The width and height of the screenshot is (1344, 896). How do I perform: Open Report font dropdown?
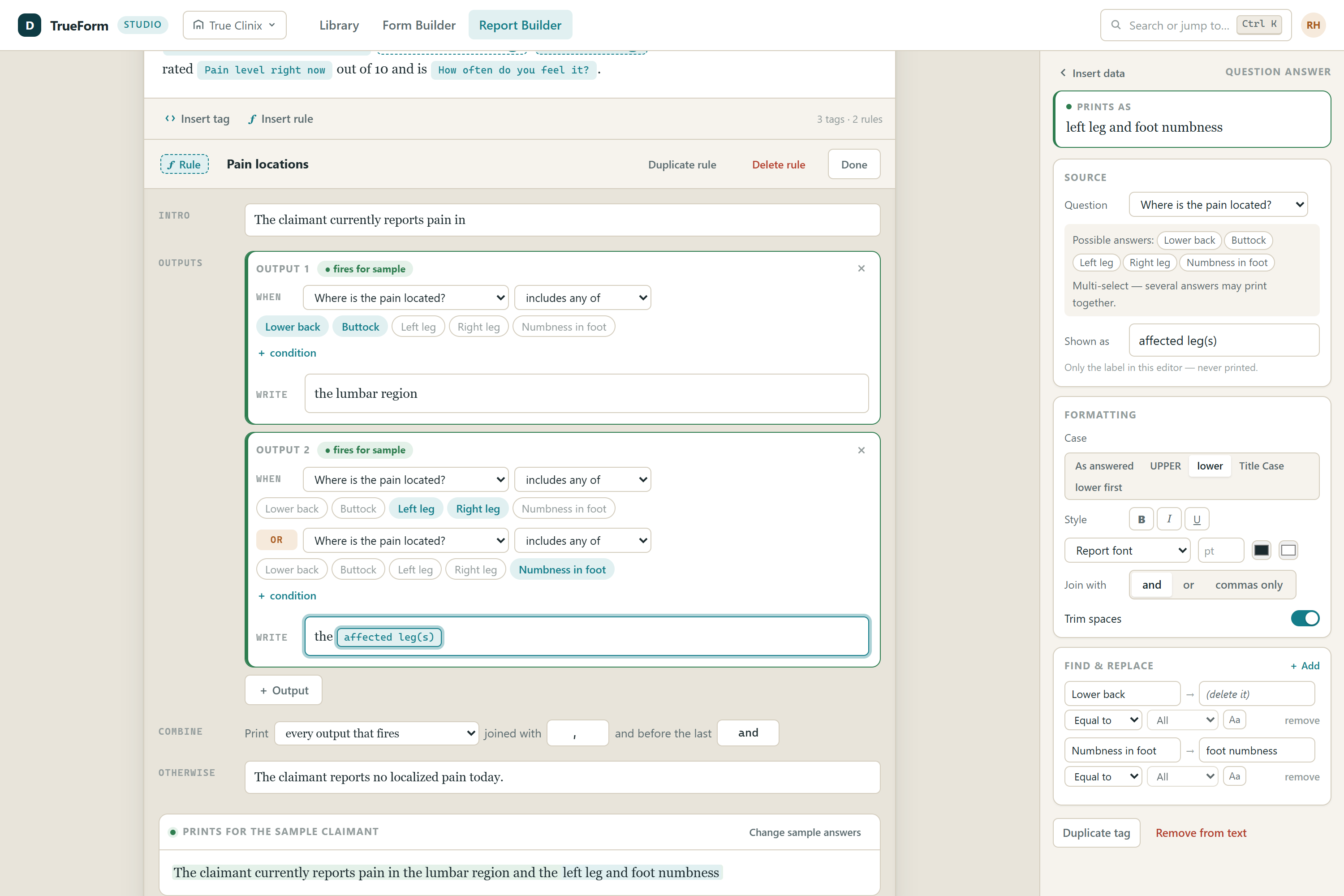click(1127, 550)
